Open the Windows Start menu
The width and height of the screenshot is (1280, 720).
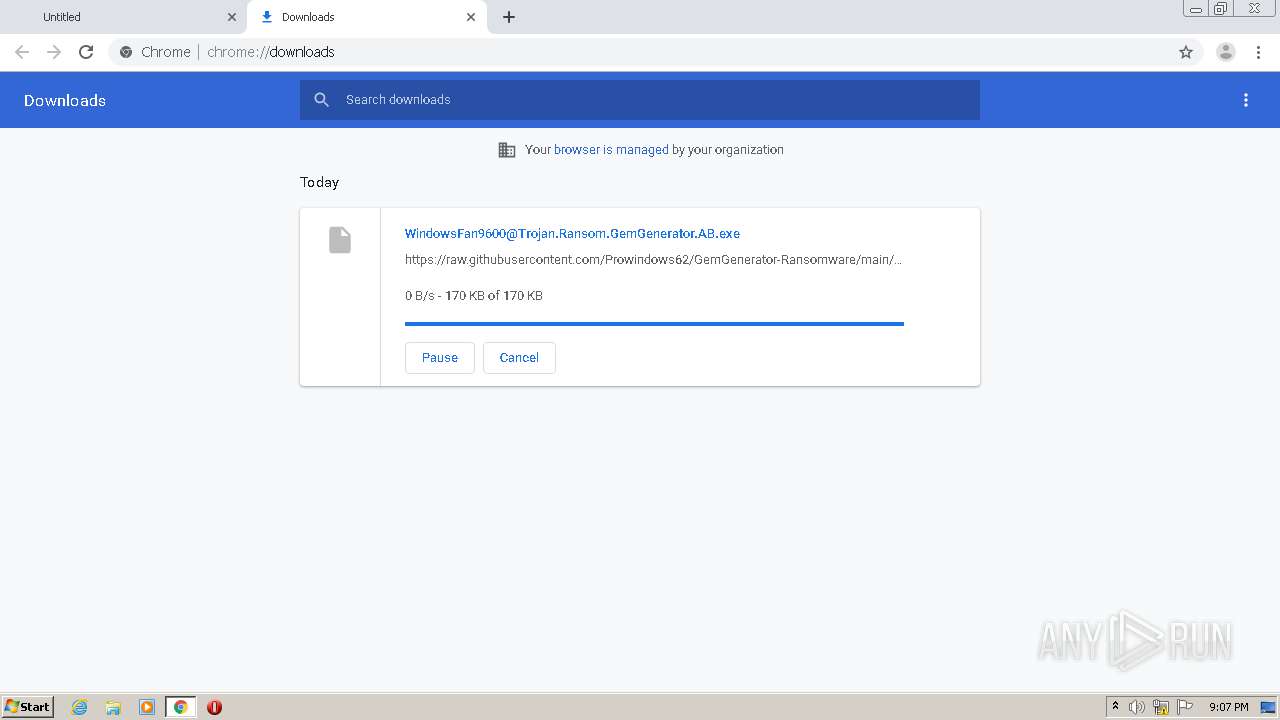click(28, 707)
